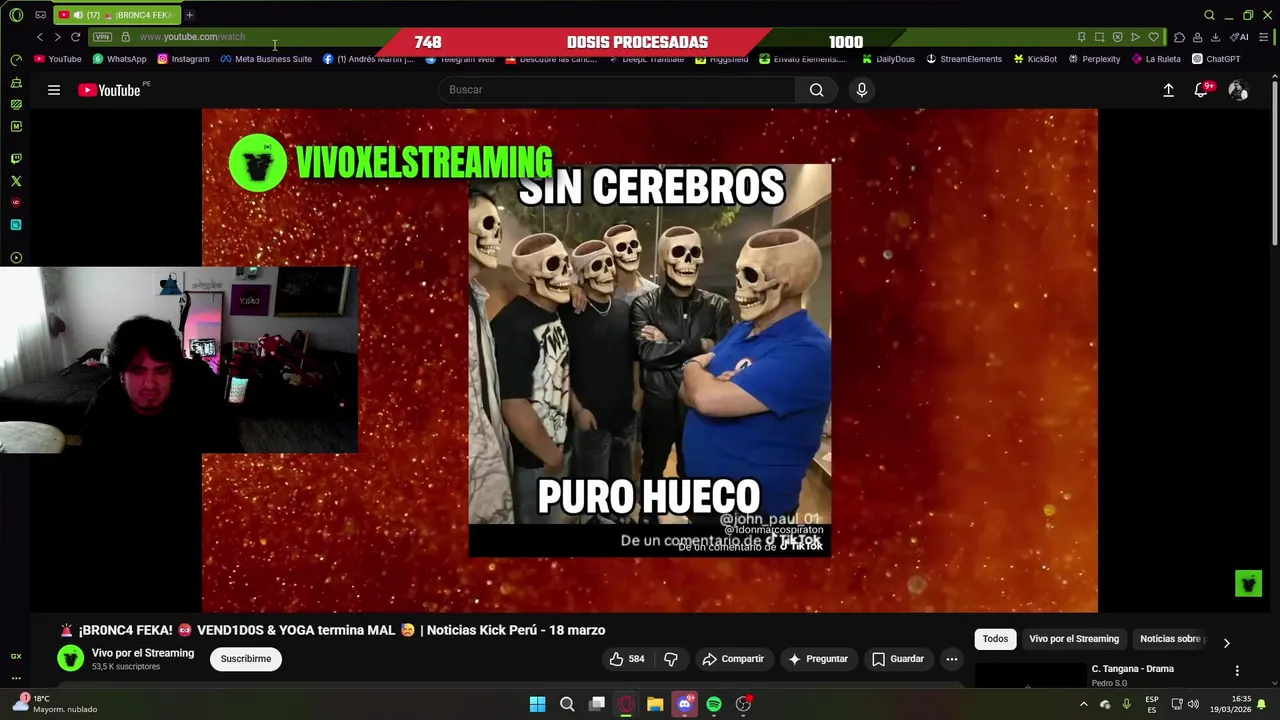
Task: Open GX Corner gamepad icon in tab bar
Action: tap(40, 15)
